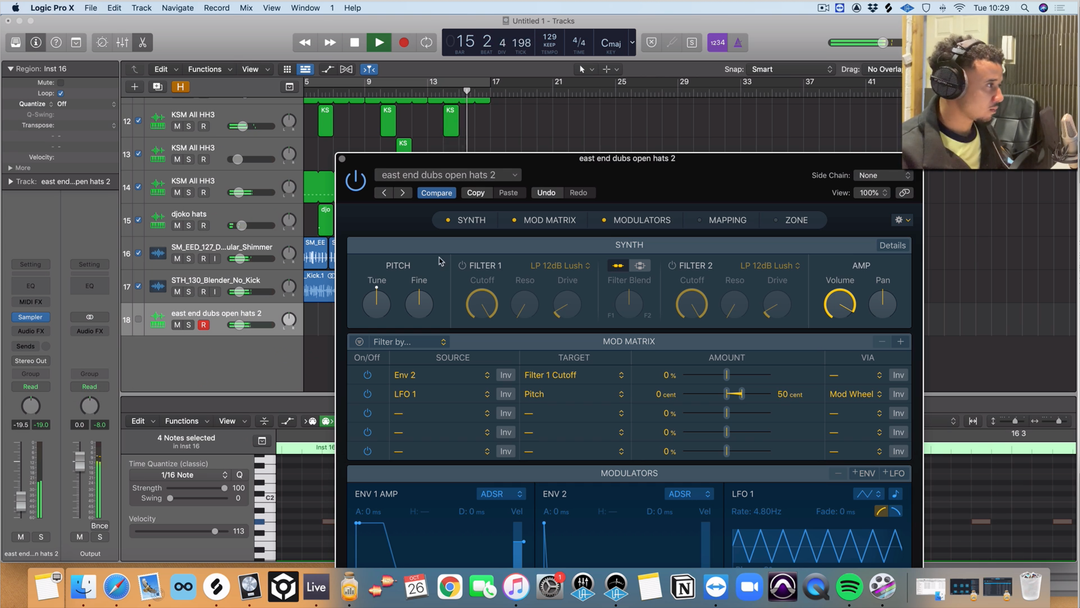Add a new mod matrix routing with plus

900,342
